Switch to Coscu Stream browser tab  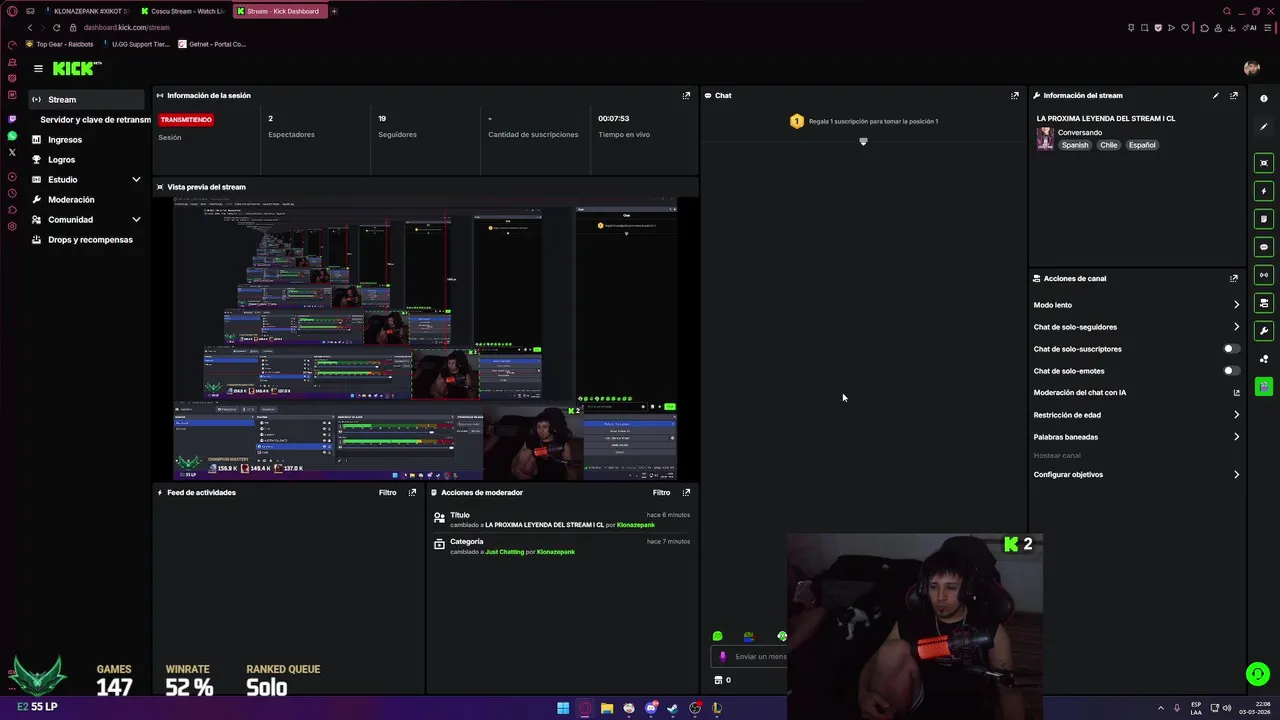(x=184, y=11)
